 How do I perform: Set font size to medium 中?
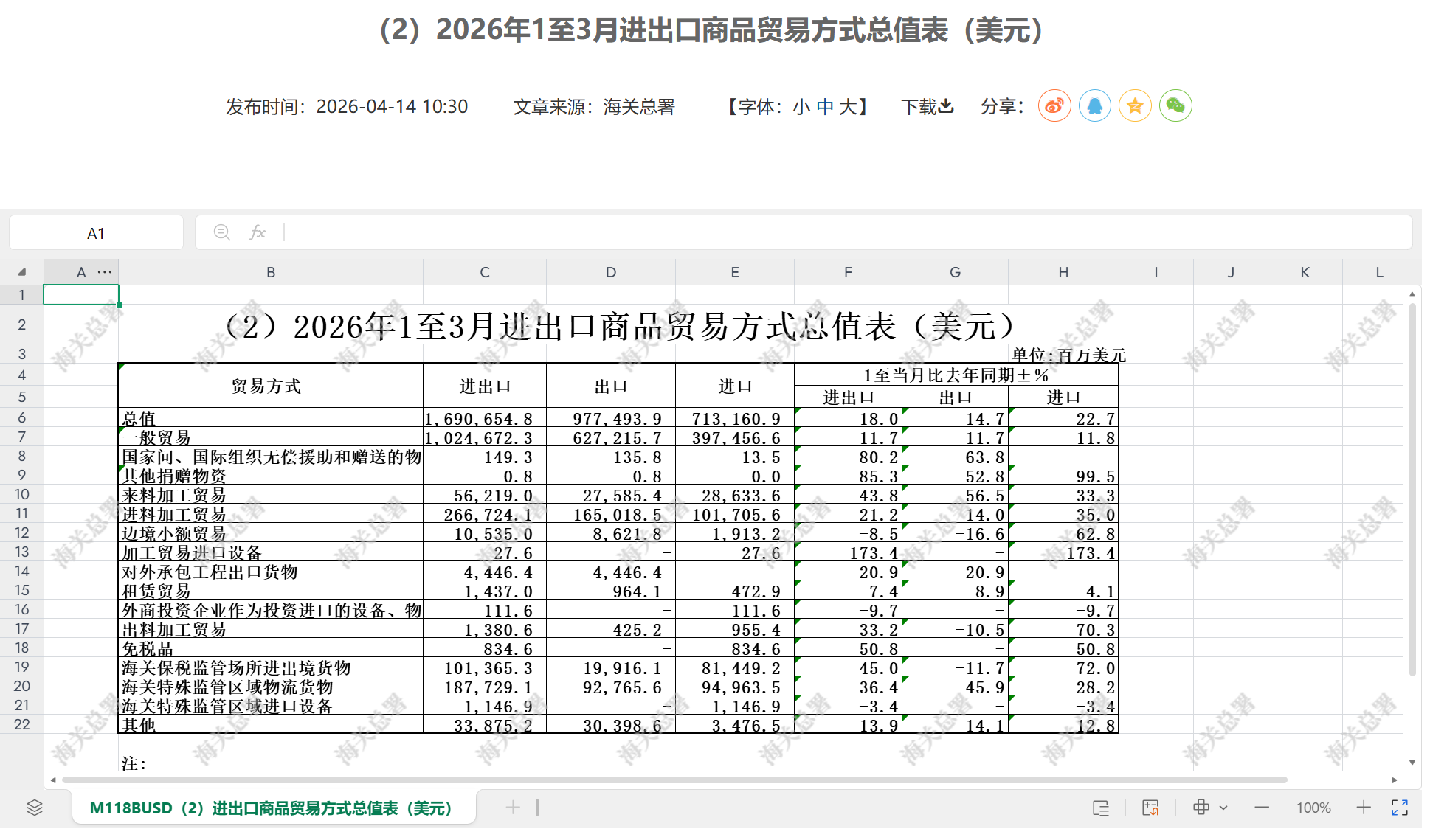coord(825,107)
